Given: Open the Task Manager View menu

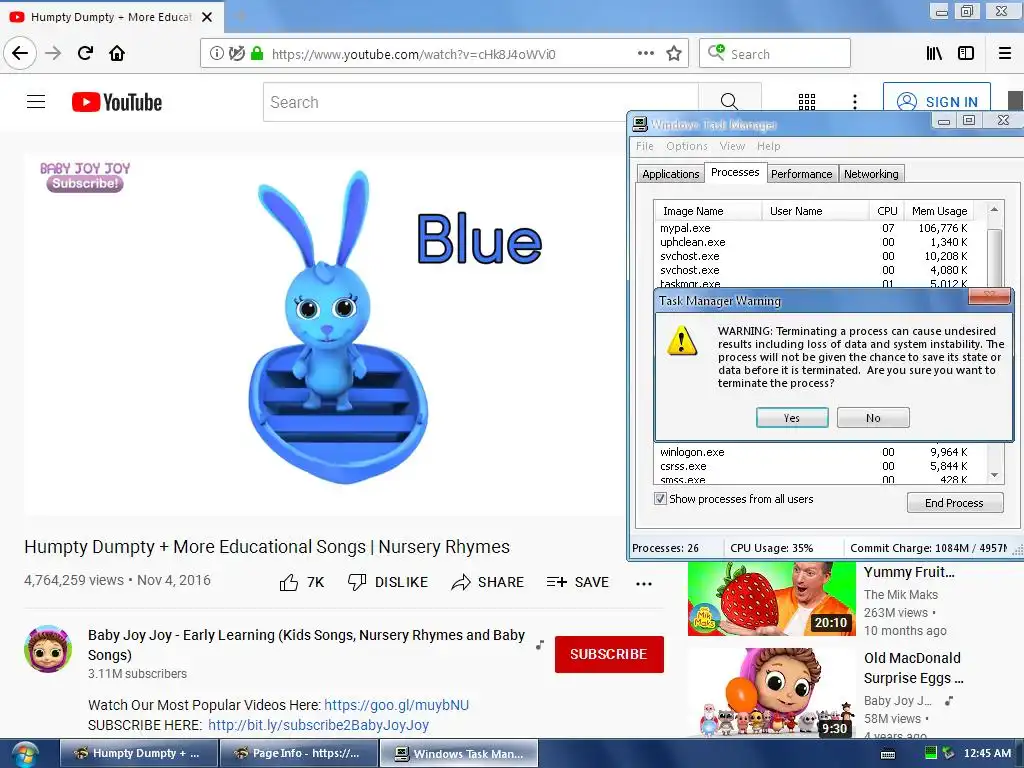Looking at the screenshot, I should (x=732, y=146).
